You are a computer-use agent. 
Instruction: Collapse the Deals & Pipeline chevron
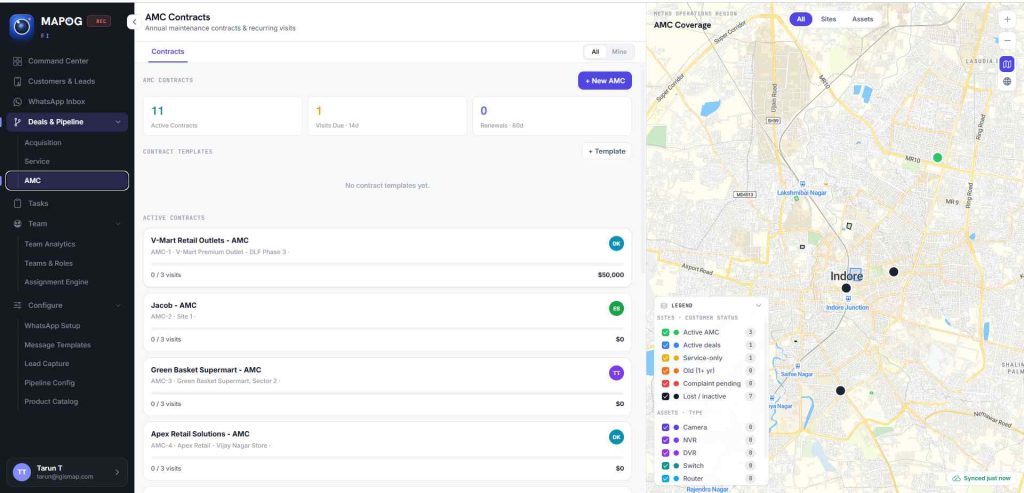(x=118, y=122)
